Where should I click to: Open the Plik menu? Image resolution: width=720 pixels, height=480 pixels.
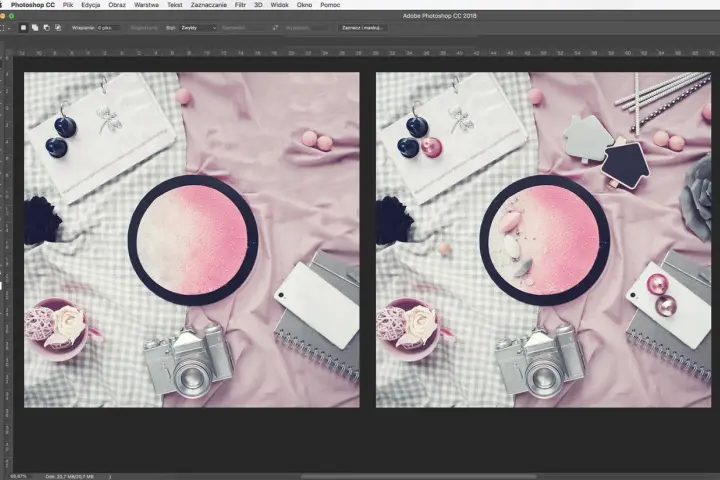pyautogui.click(x=68, y=5)
